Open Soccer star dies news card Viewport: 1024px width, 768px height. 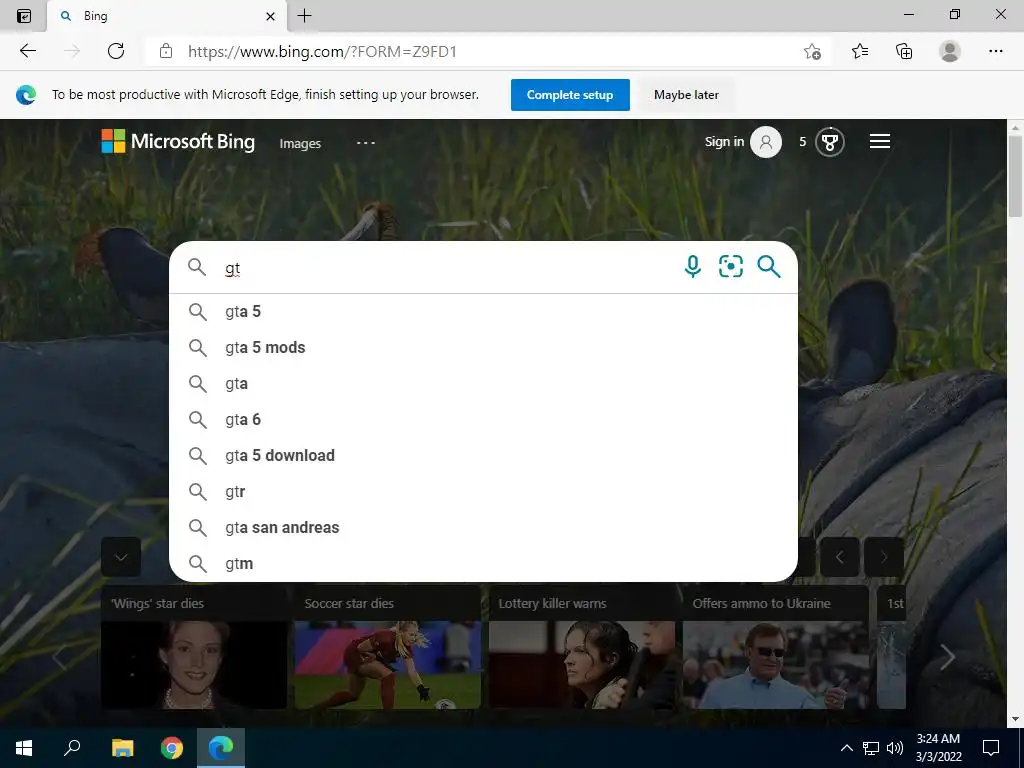click(x=388, y=647)
